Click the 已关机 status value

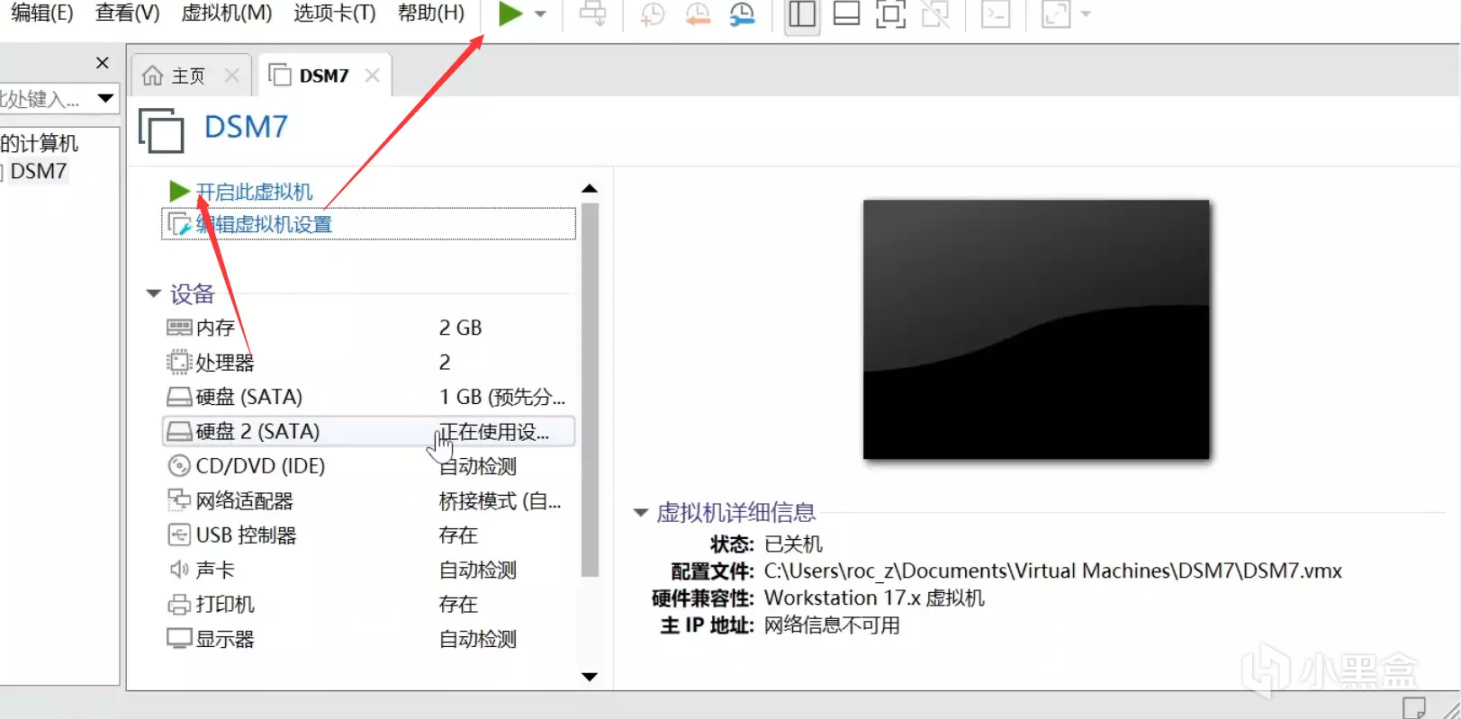click(x=793, y=544)
